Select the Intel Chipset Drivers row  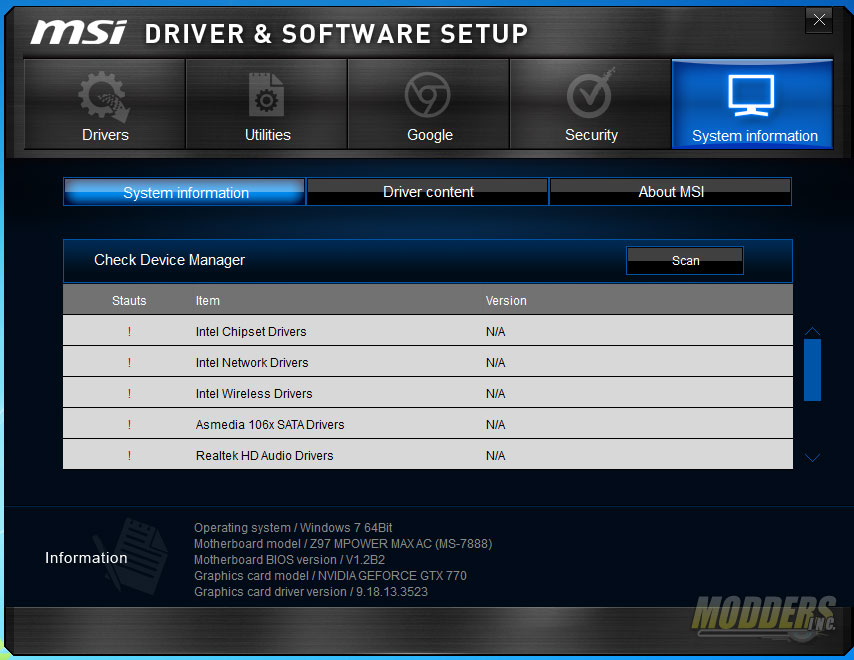[428, 330]
